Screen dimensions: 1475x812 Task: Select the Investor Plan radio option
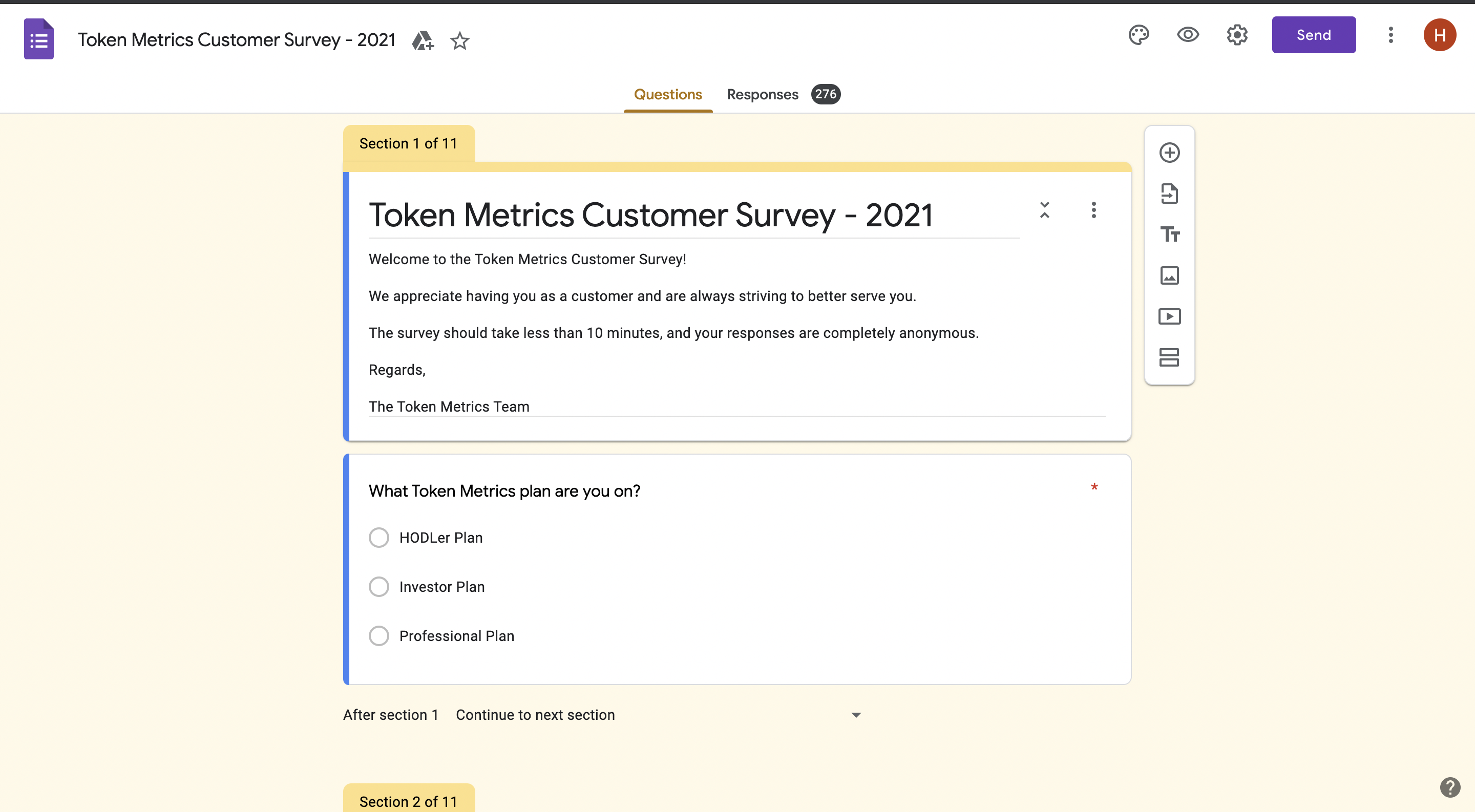pyautogui.click(x=379, y=587)
